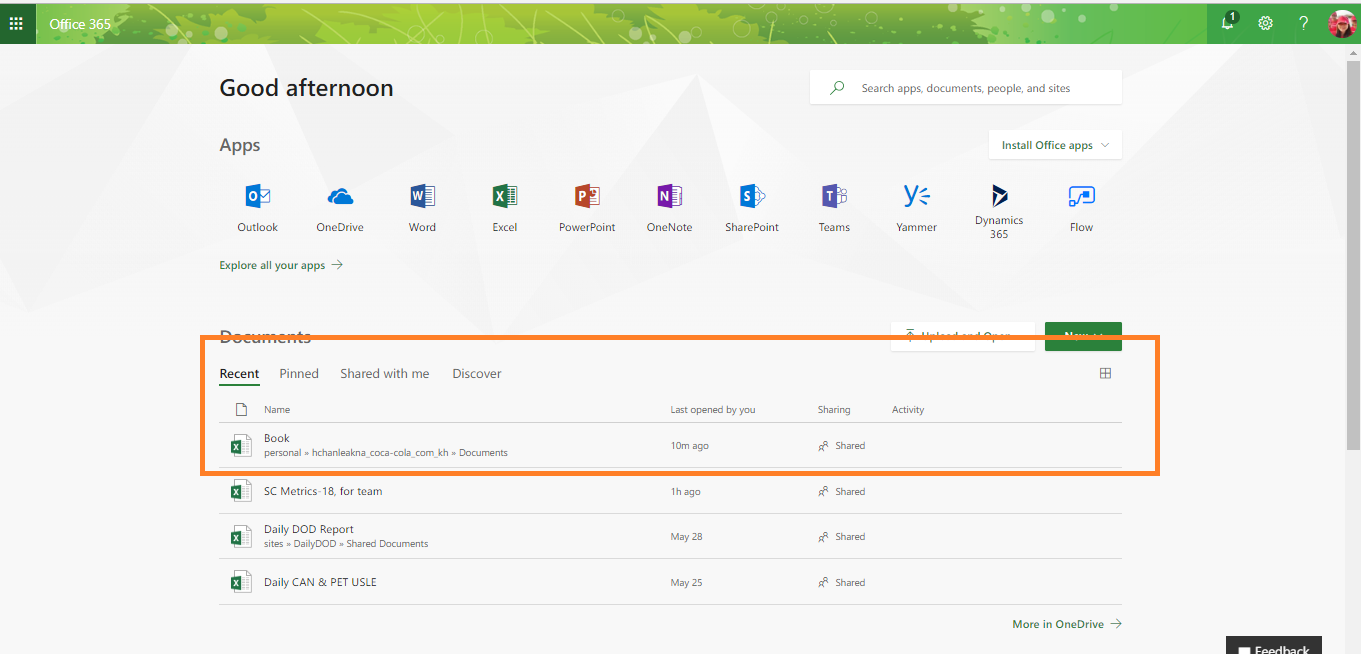Sort by the Name column header
The height and width of the screenshot is (654, 1361).
click(x=277, y=410)
